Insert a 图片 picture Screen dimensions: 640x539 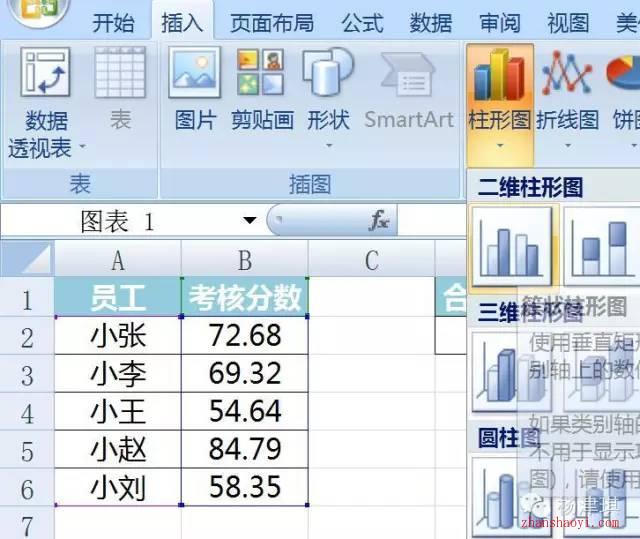(195, 87)
